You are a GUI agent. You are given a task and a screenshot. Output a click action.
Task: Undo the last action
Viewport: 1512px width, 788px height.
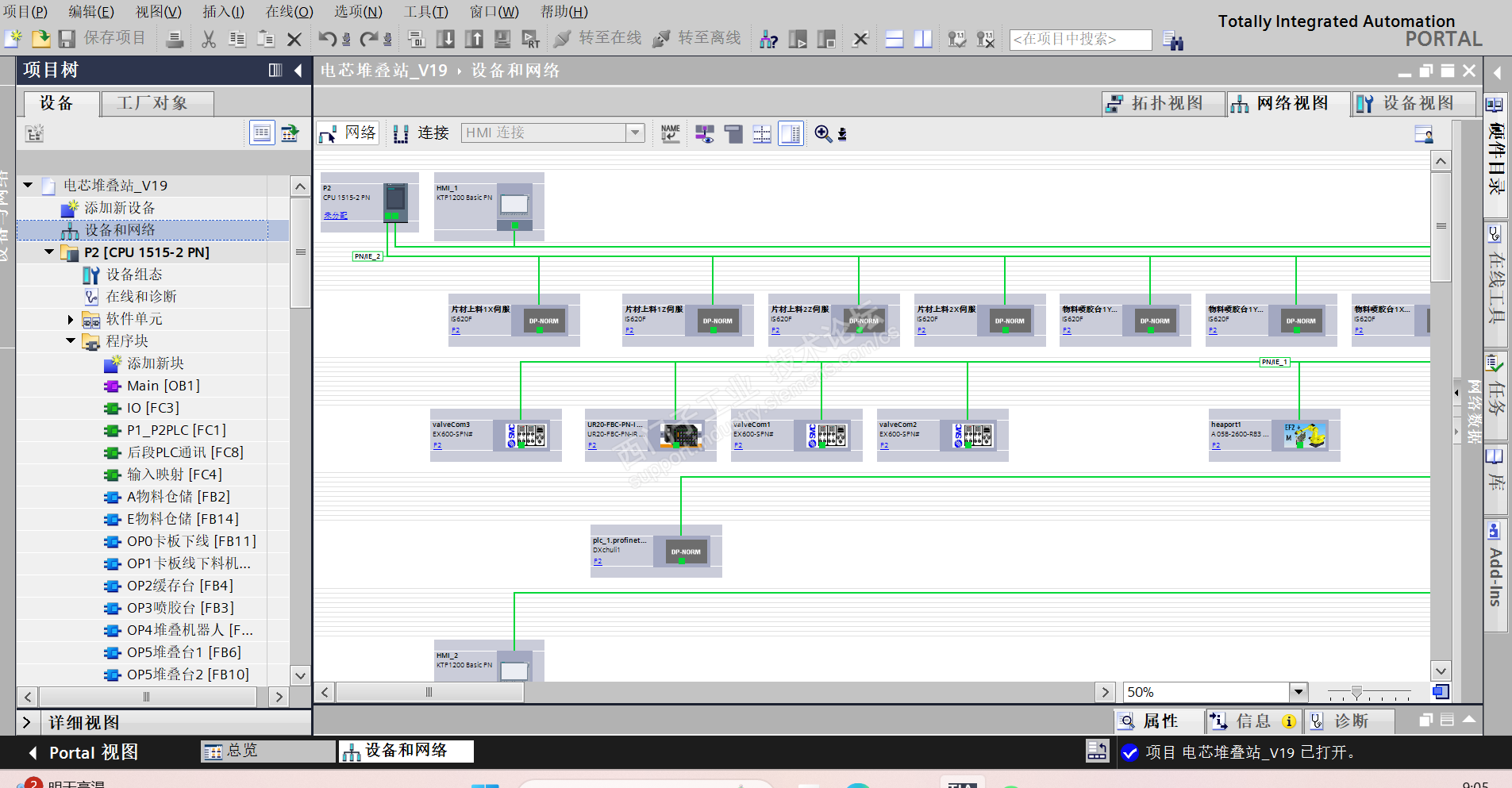tap(328, 39)
